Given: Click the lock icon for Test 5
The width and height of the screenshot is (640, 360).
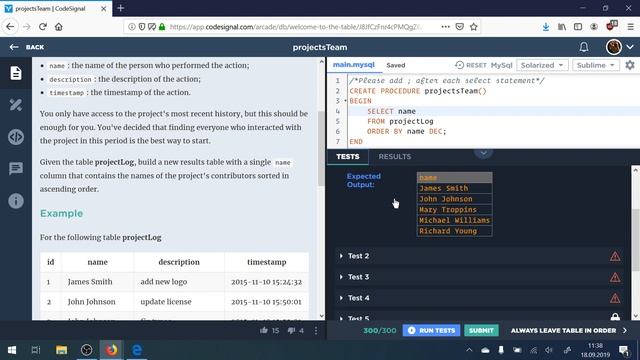Looking at the screenshot, I should 615,317.
